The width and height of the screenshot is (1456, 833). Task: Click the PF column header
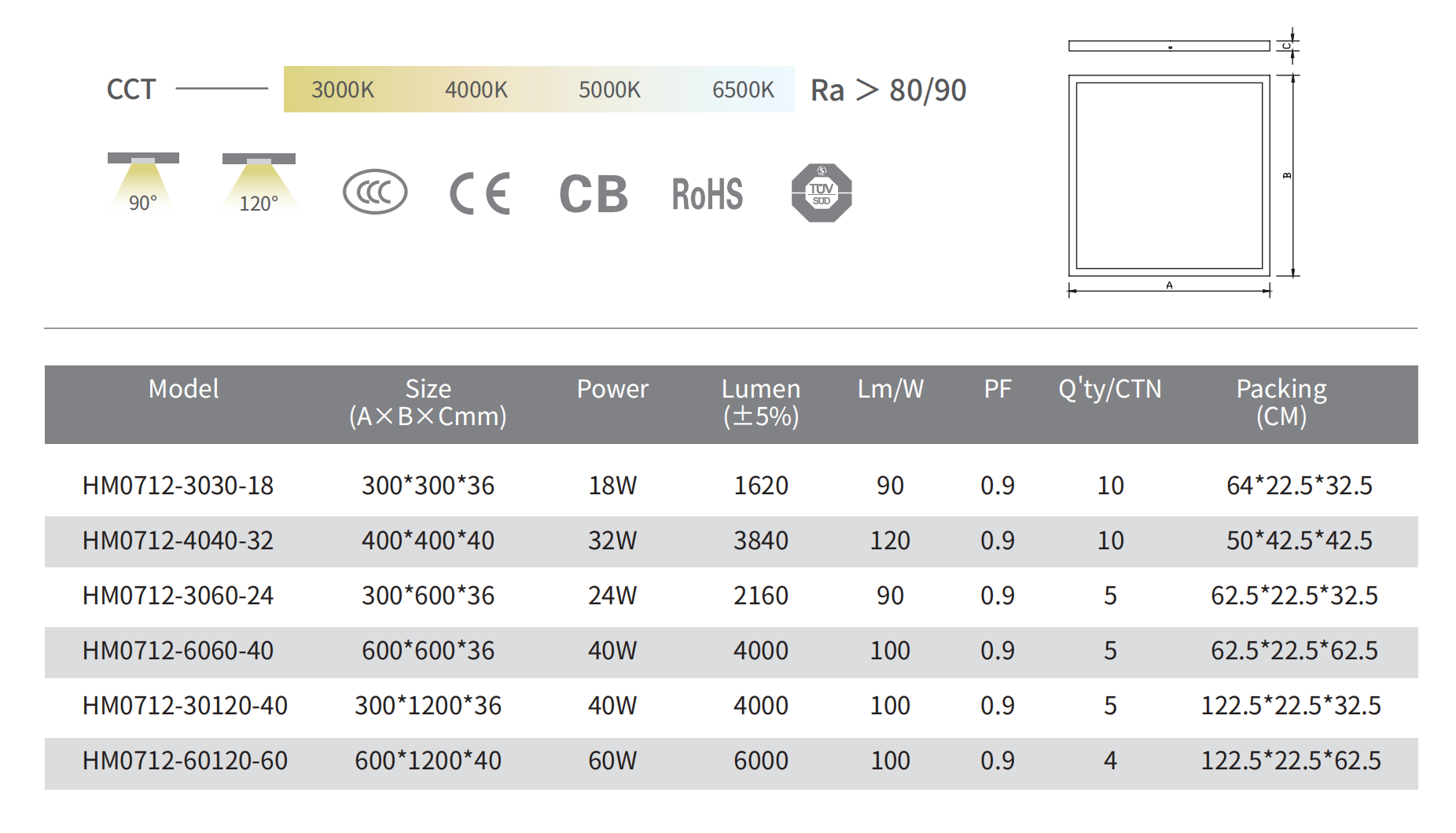(998, 389)
